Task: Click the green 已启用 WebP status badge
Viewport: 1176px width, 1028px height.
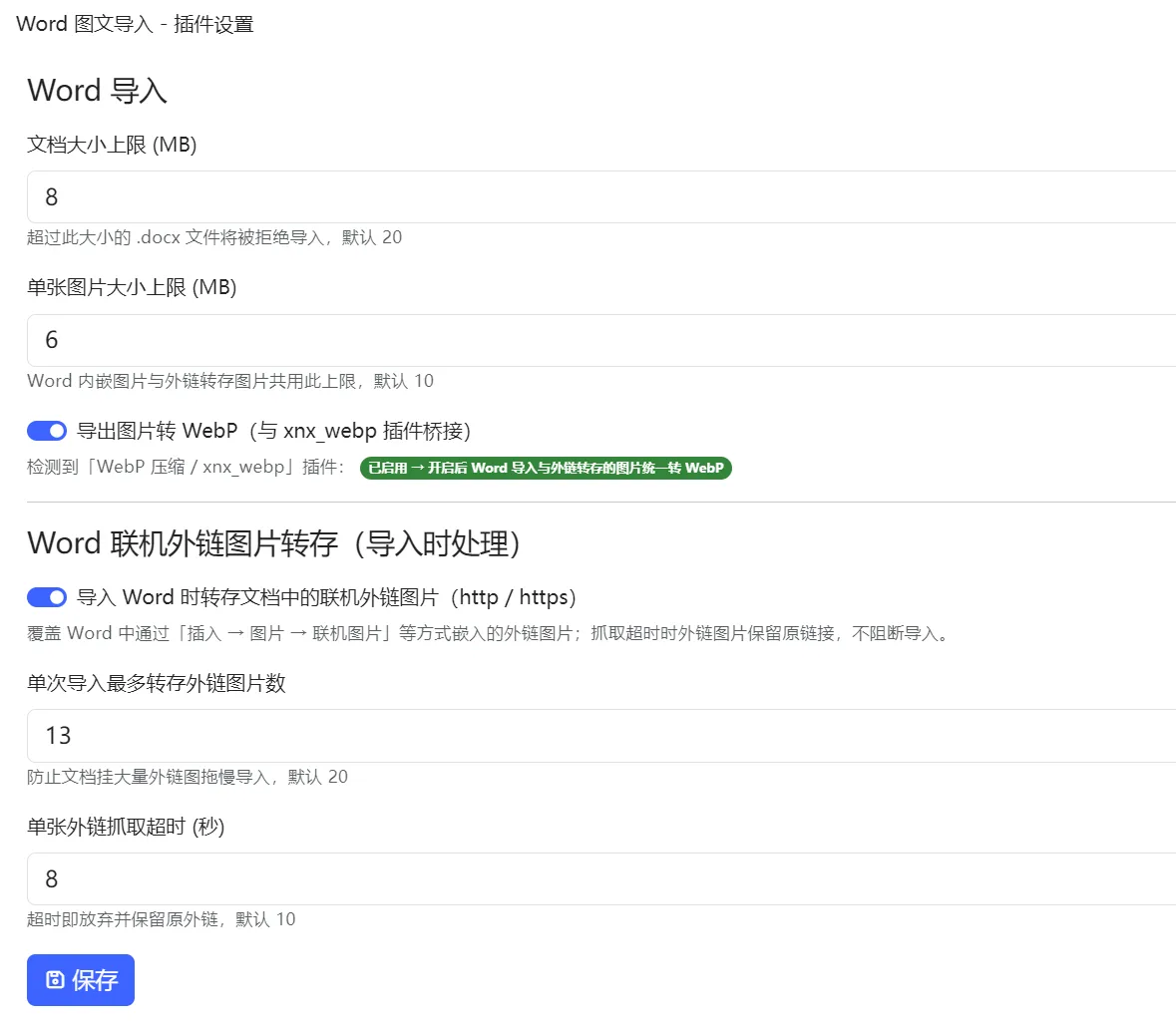Action: (x=546, y=468)
